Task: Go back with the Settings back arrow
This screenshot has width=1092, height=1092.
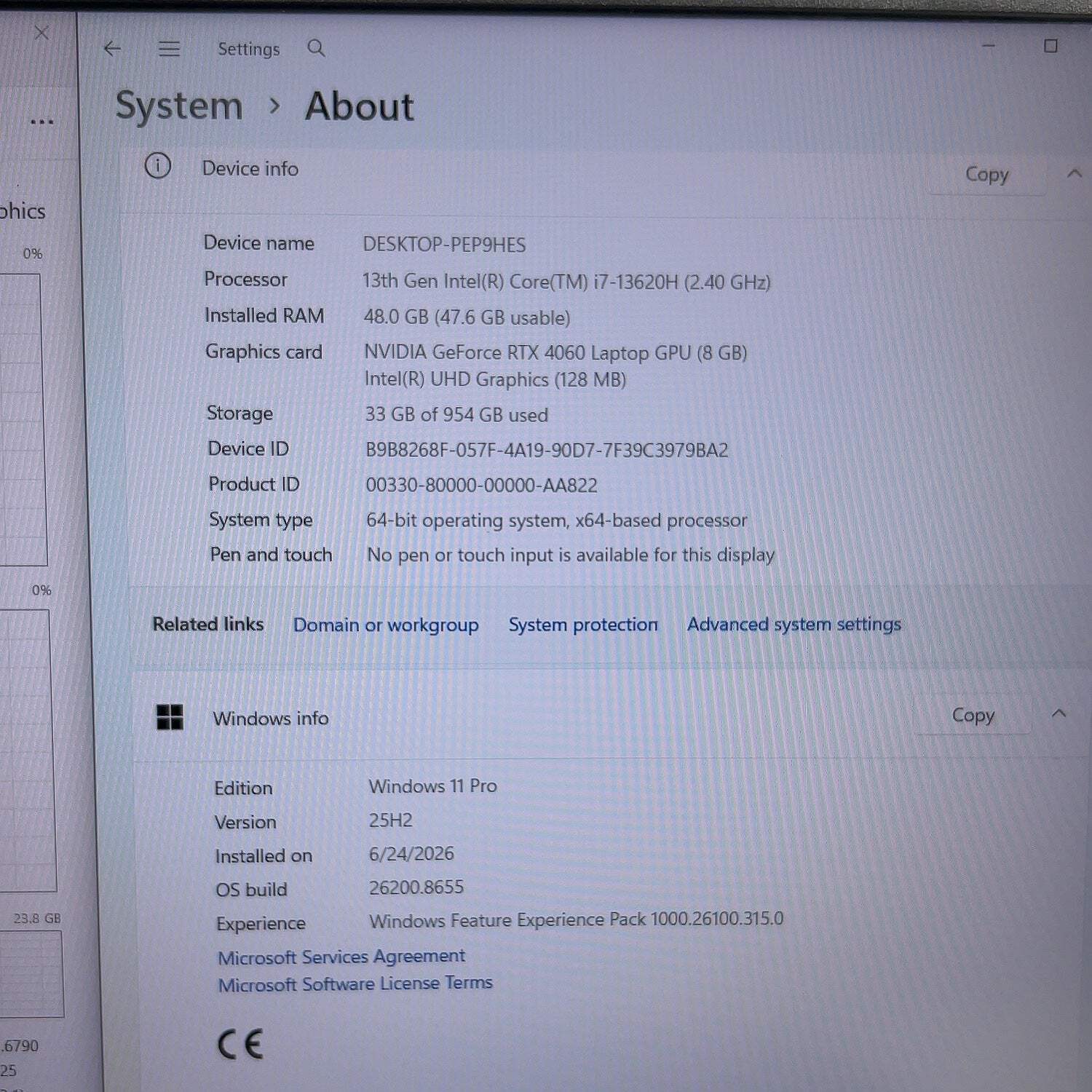Action: [x=112, y=49]
